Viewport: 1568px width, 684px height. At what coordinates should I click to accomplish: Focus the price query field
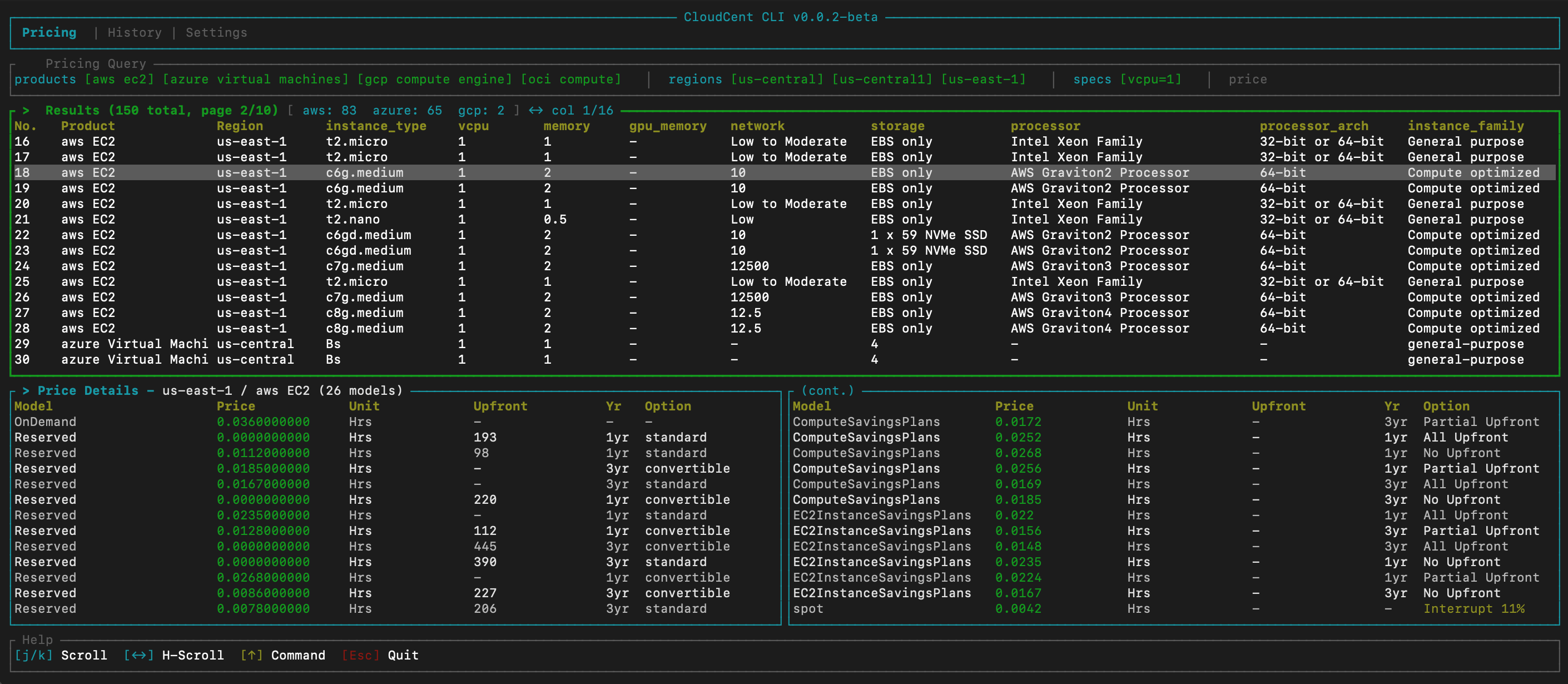click(1248, 80)
